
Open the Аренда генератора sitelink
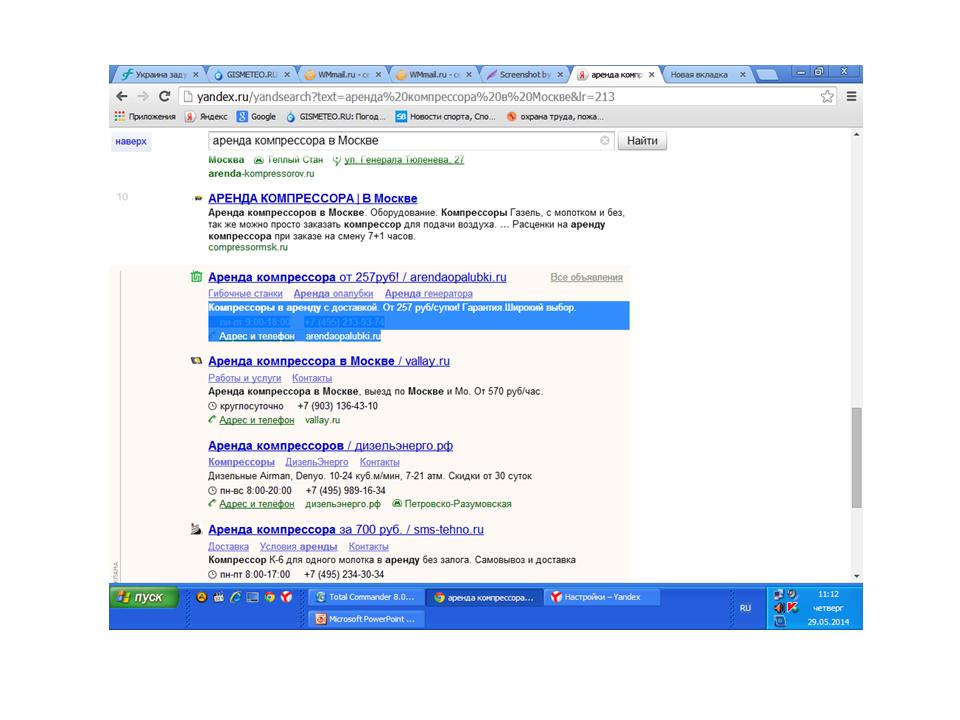coord(429,294)
